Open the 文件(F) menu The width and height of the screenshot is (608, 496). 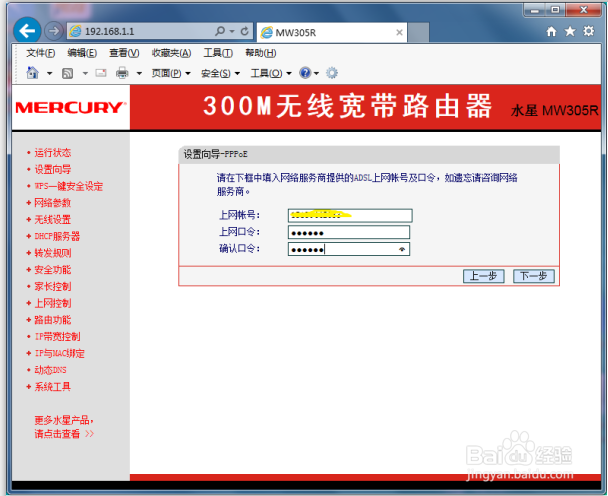41,53
